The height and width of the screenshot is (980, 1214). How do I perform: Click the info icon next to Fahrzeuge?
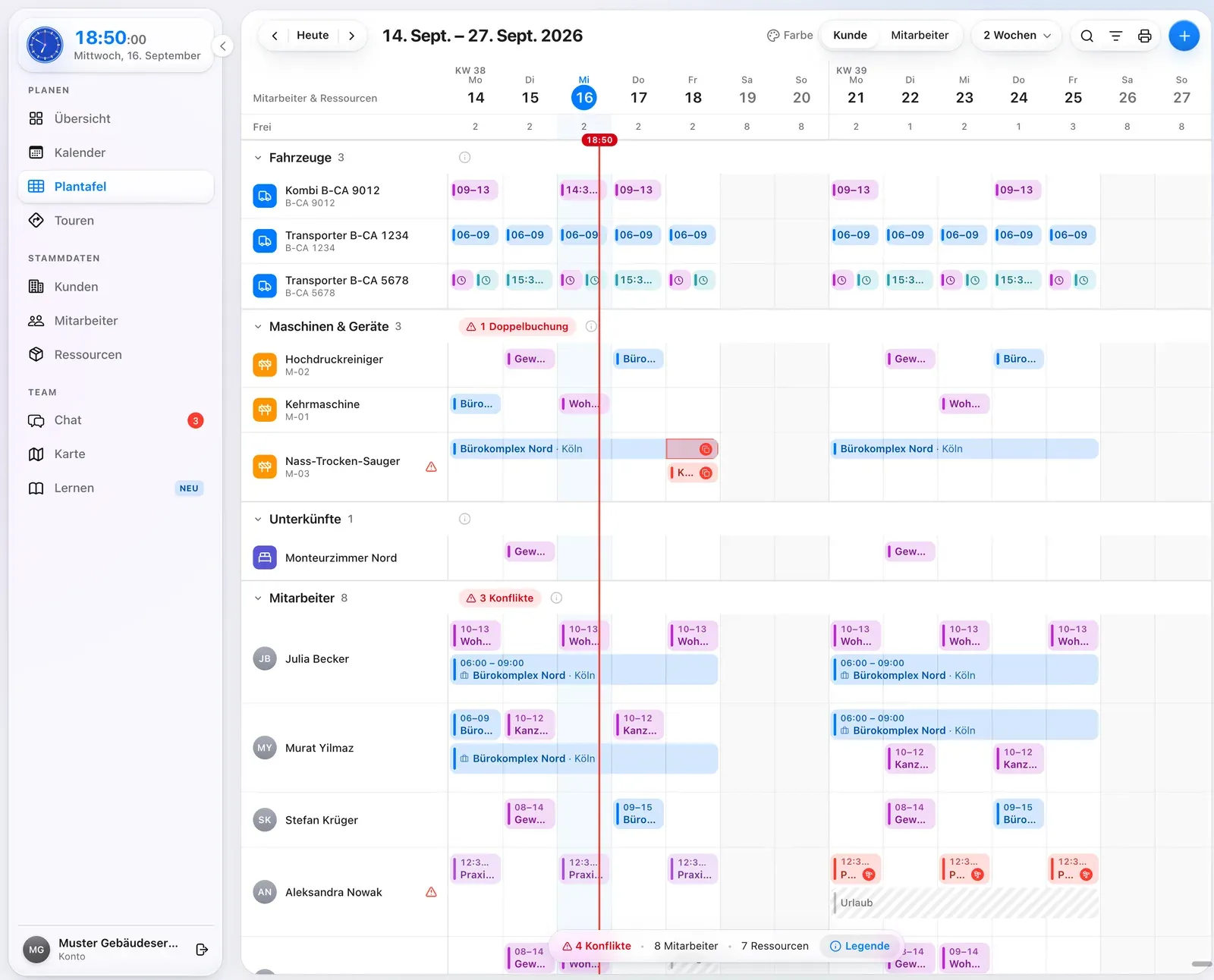click(464, 158)
